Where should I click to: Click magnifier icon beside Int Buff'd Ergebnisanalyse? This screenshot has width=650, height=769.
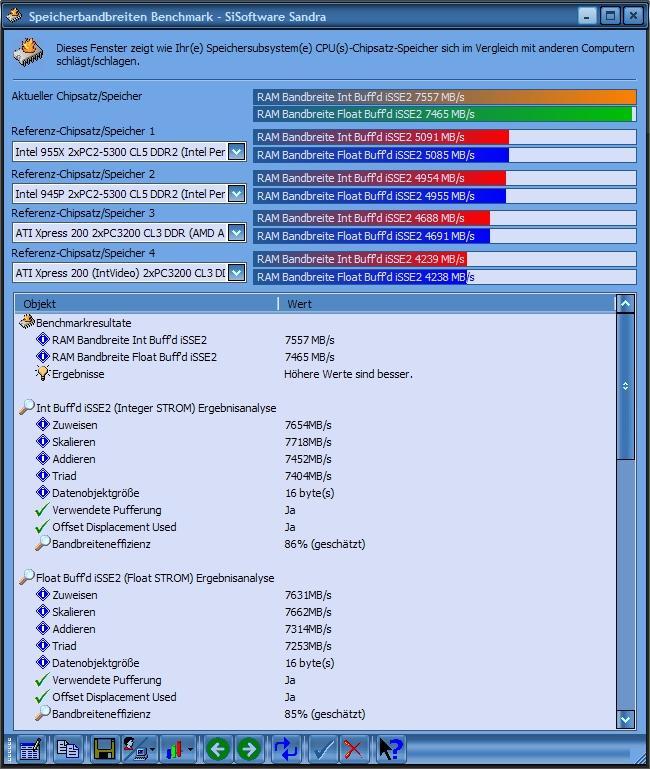click(26, 407)
